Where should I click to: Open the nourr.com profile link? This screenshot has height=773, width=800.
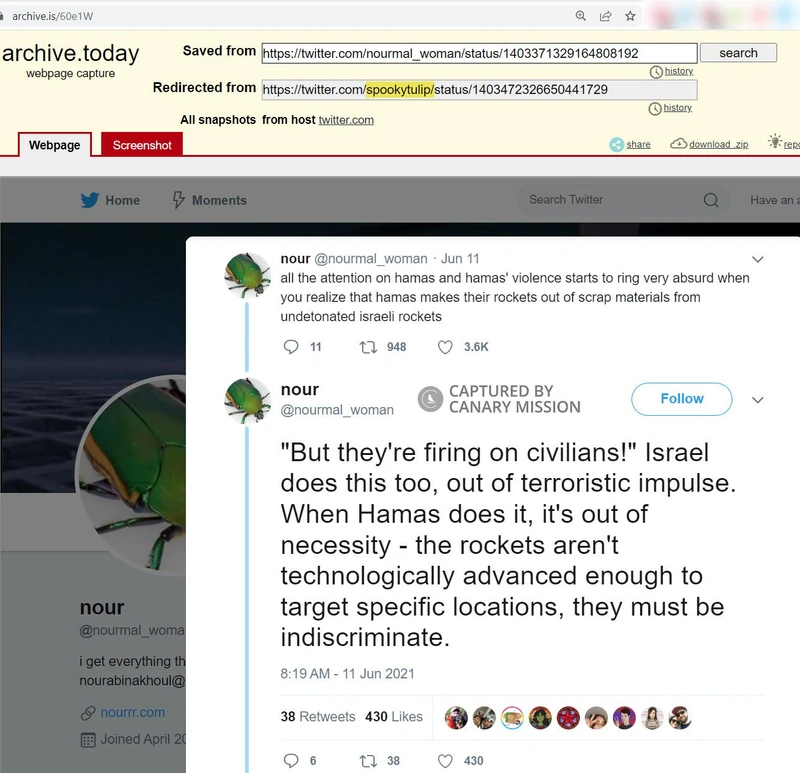(133, 712)
